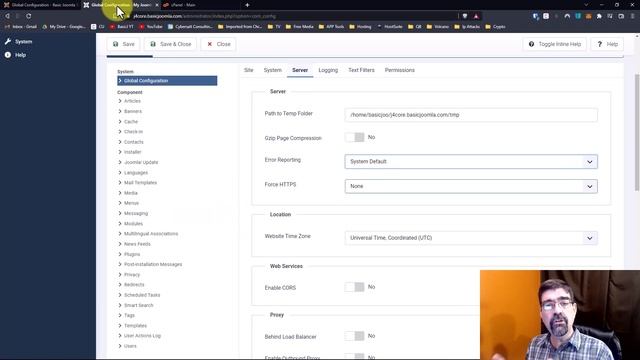Expand the Cache component chevron

coord(120,122)
